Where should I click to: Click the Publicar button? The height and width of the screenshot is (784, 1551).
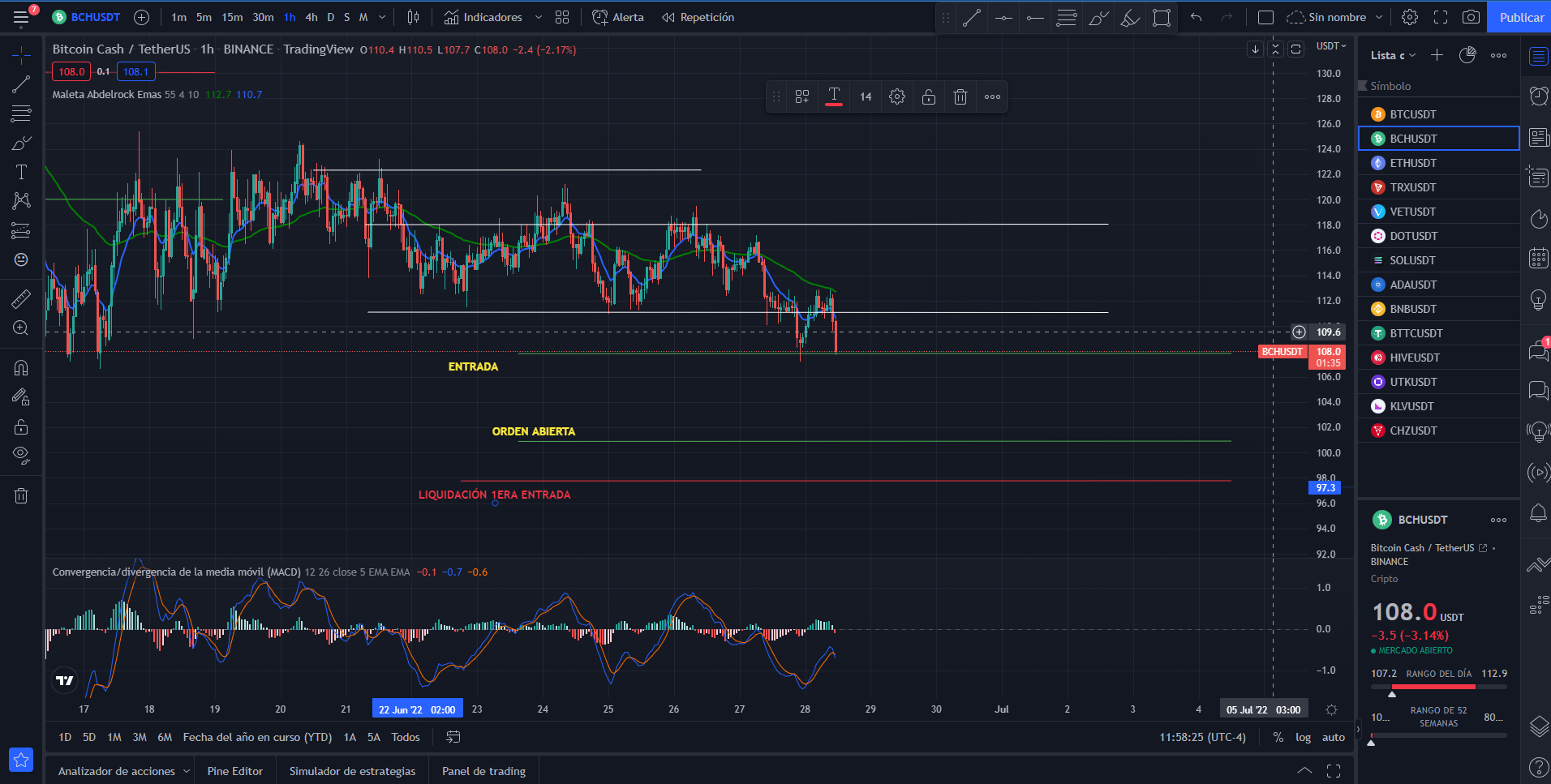point(1521,17)
